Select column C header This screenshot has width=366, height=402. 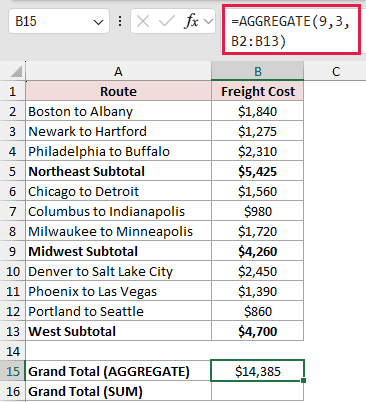tap(335, 71)
